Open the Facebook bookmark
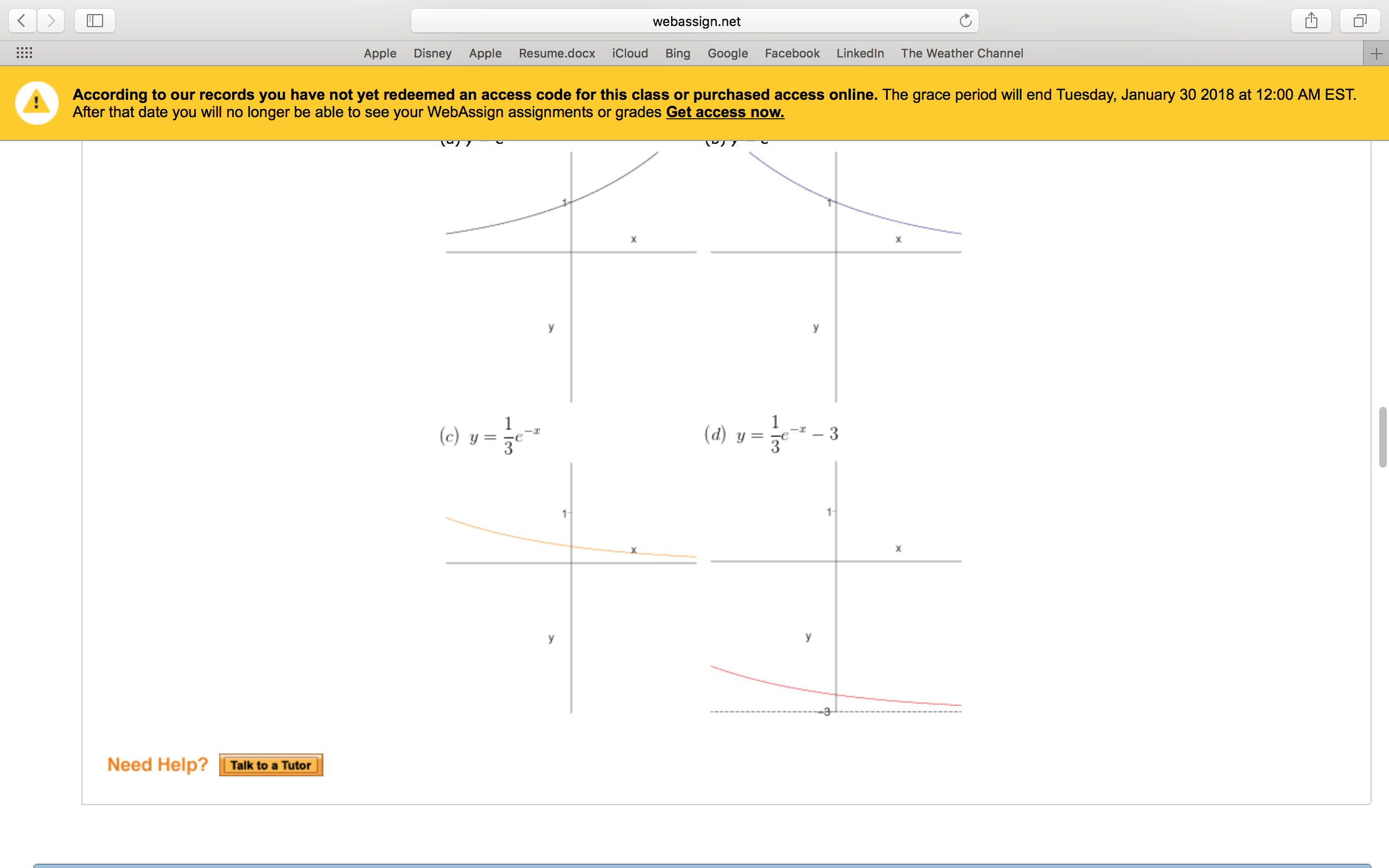This screenshot has width=1389, height=868. [792, 53]
